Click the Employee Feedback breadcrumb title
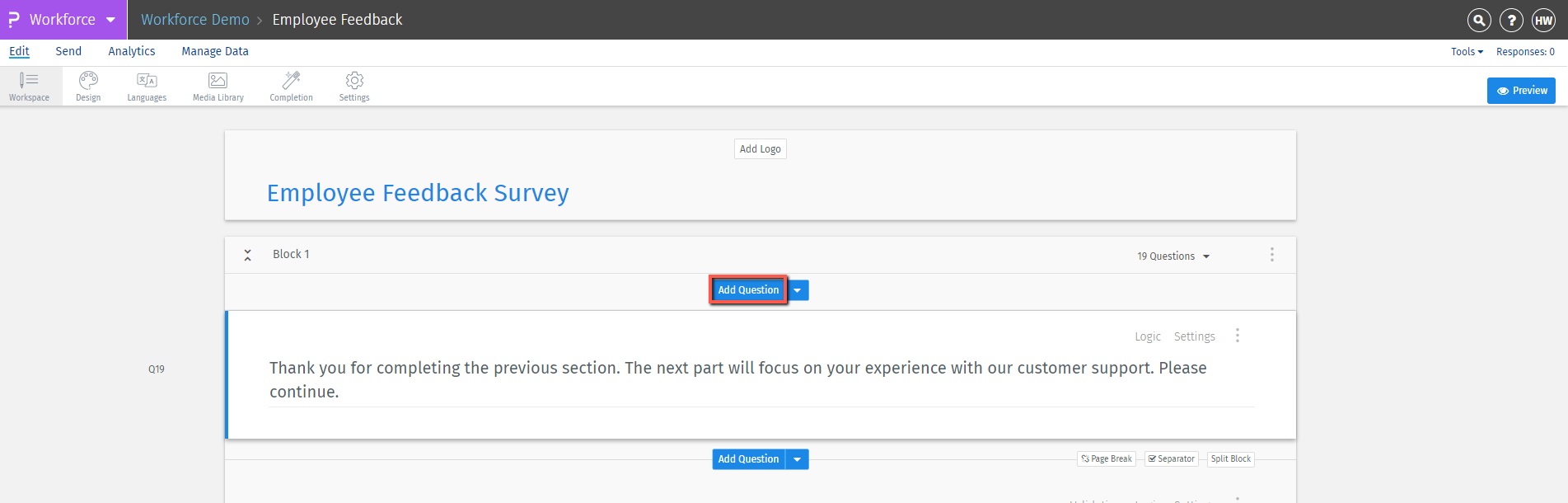This screenshot has width=1568, height=503. pyautogui.click(x=337, y=20)
